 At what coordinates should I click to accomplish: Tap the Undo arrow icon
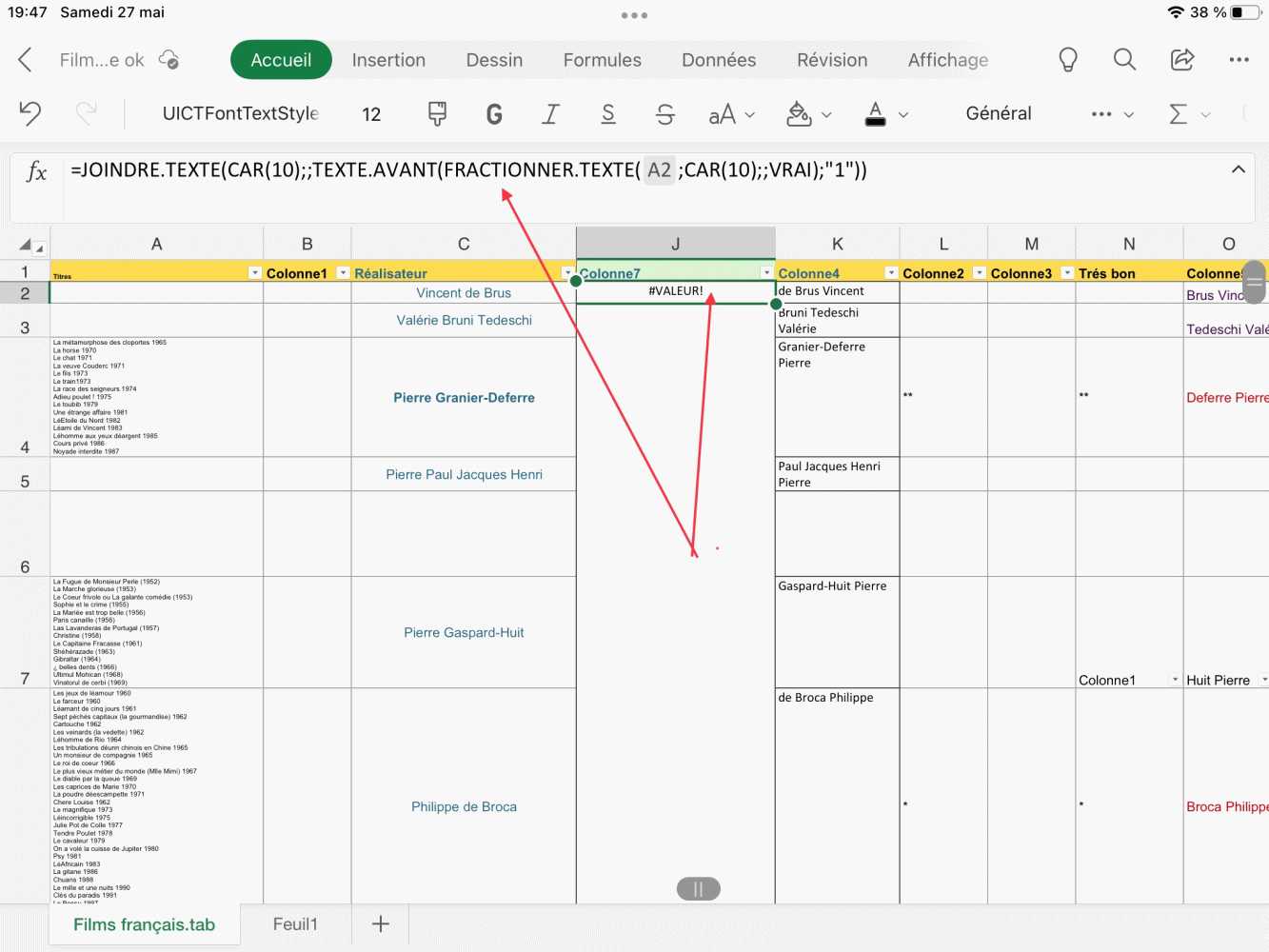pos(30,113)
